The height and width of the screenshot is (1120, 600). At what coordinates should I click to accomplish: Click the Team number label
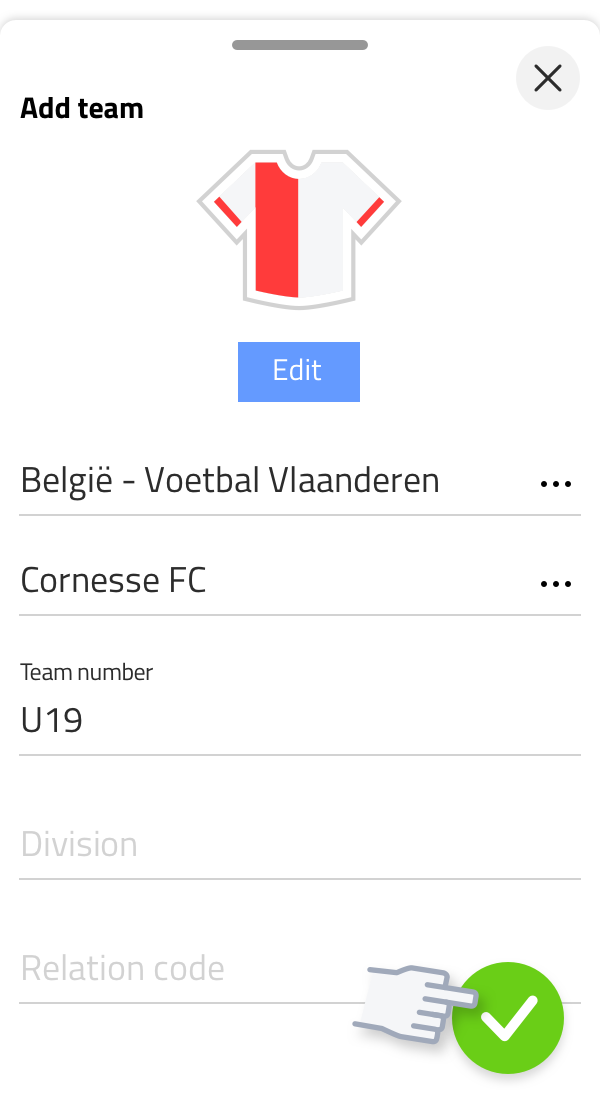[x=86, y=672]
